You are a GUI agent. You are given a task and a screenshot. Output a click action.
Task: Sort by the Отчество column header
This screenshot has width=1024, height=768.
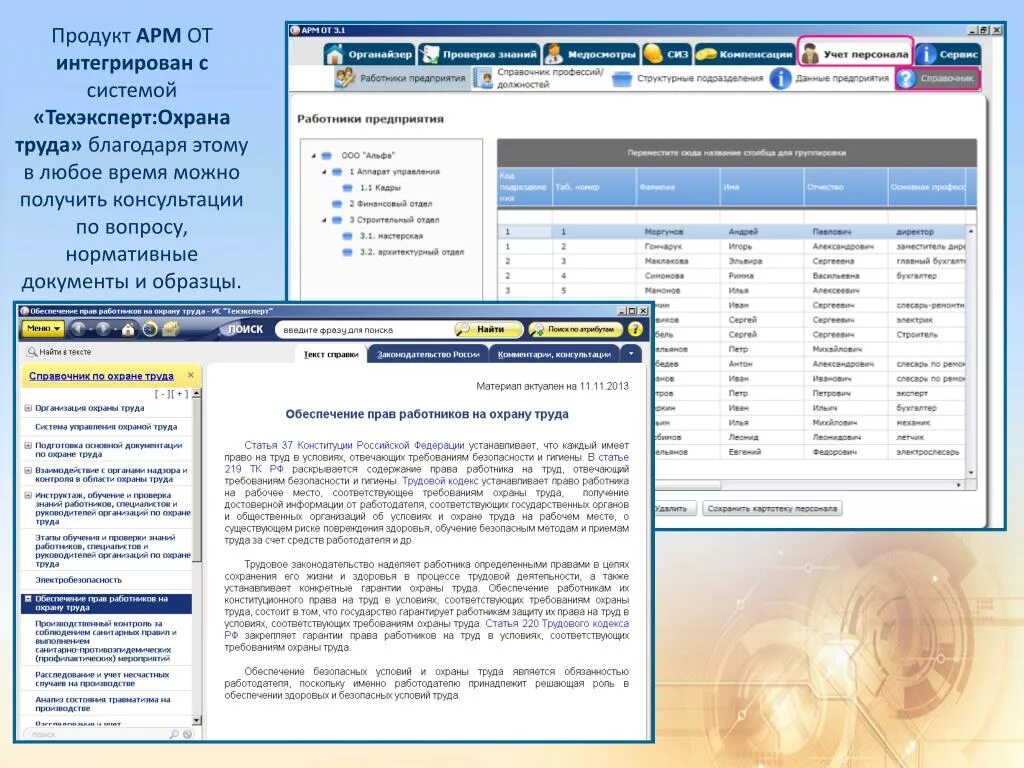846,187
